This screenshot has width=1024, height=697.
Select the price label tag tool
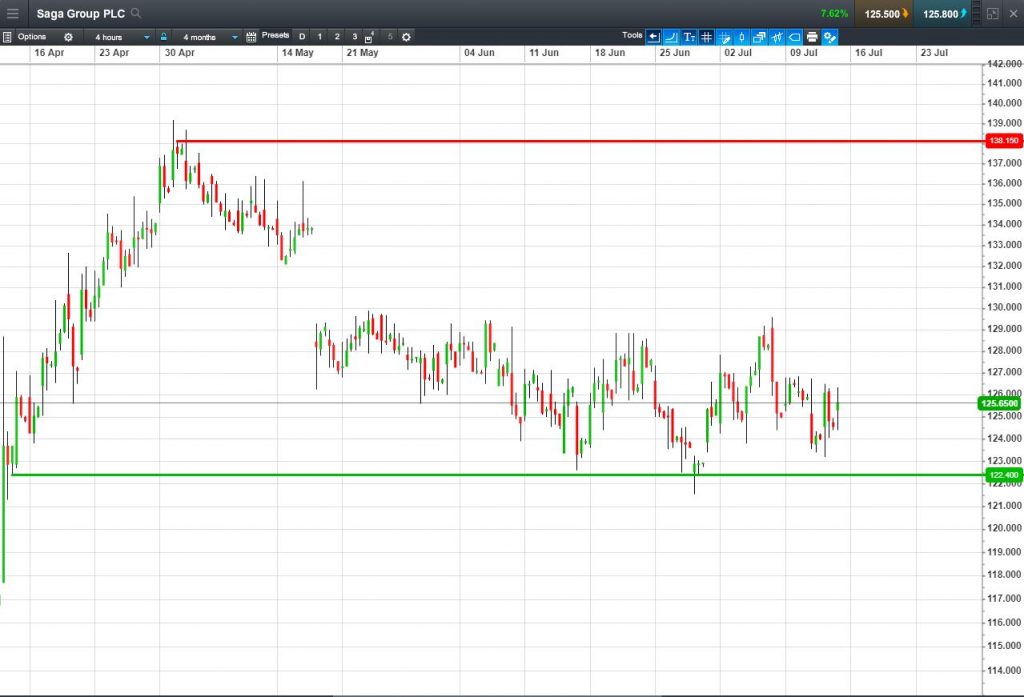795,37
